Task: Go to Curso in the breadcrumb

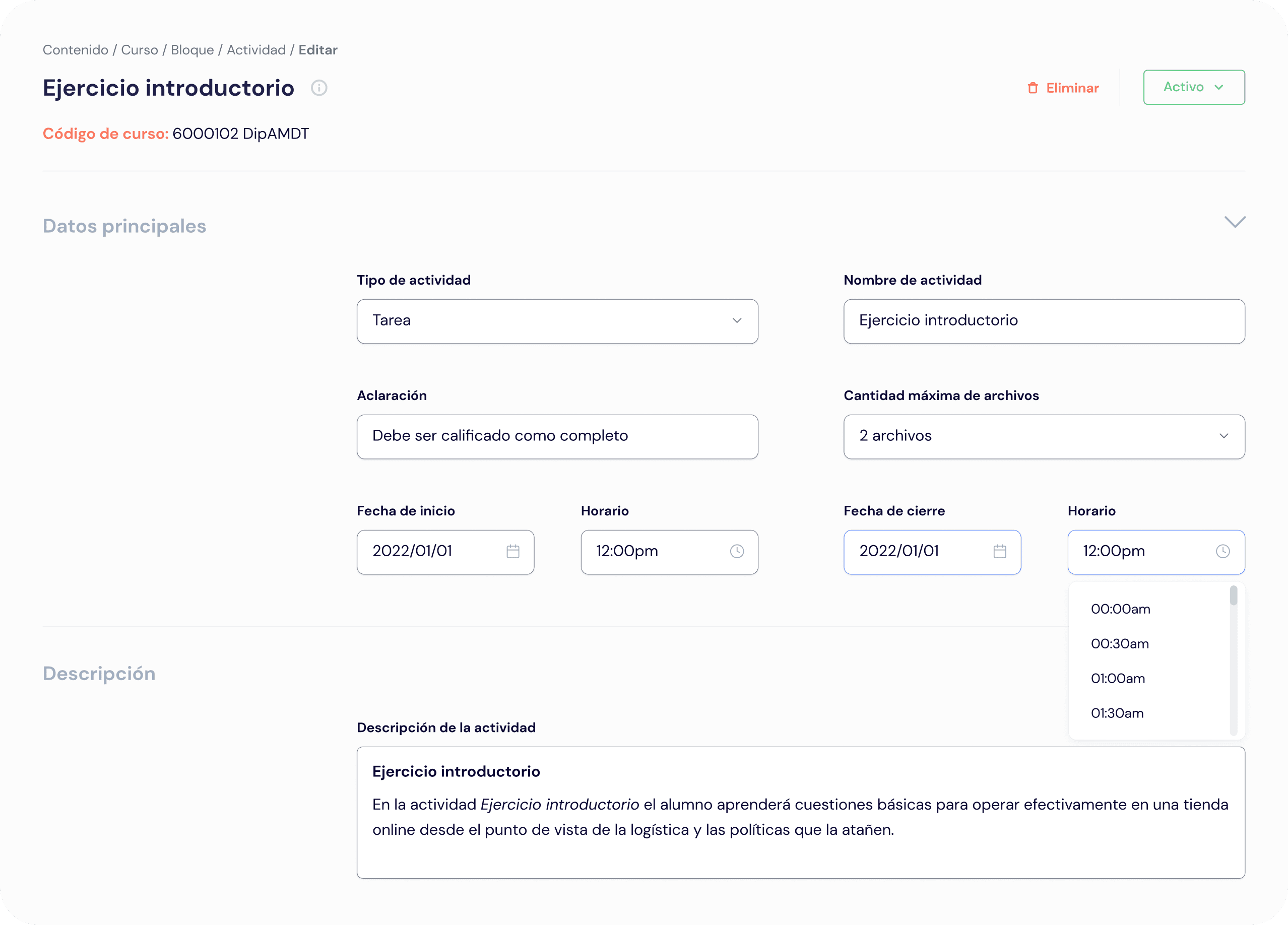Action: click(139, 50)
